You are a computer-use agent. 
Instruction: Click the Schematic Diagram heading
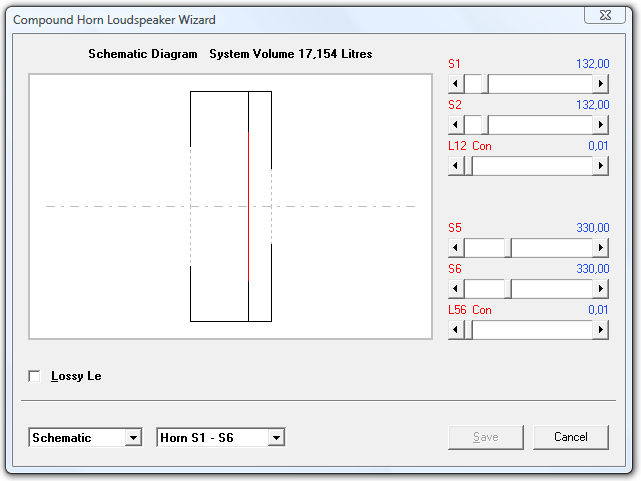(x=143, y=54)
